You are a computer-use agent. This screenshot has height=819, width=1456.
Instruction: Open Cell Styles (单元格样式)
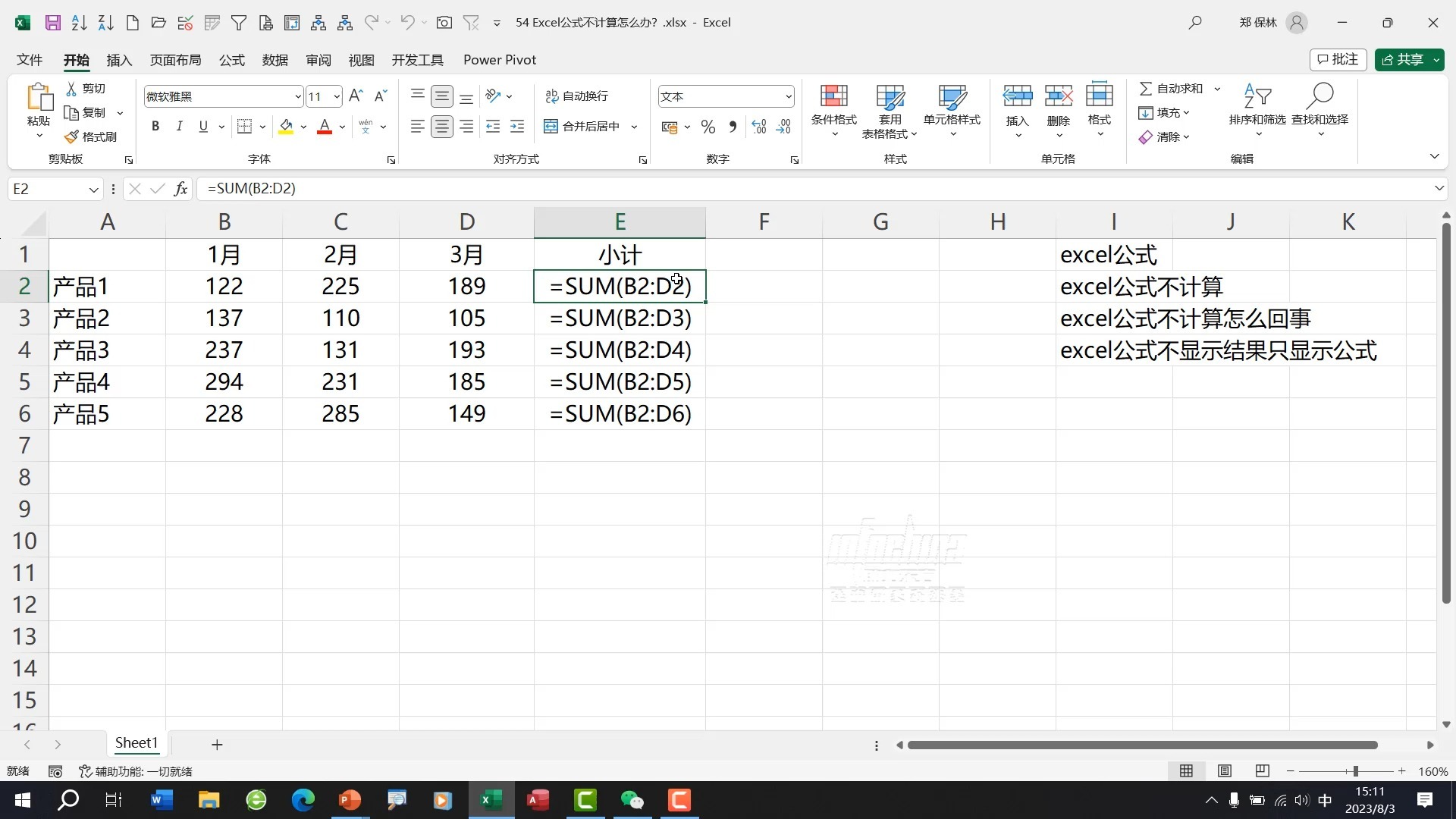point(952,110)
